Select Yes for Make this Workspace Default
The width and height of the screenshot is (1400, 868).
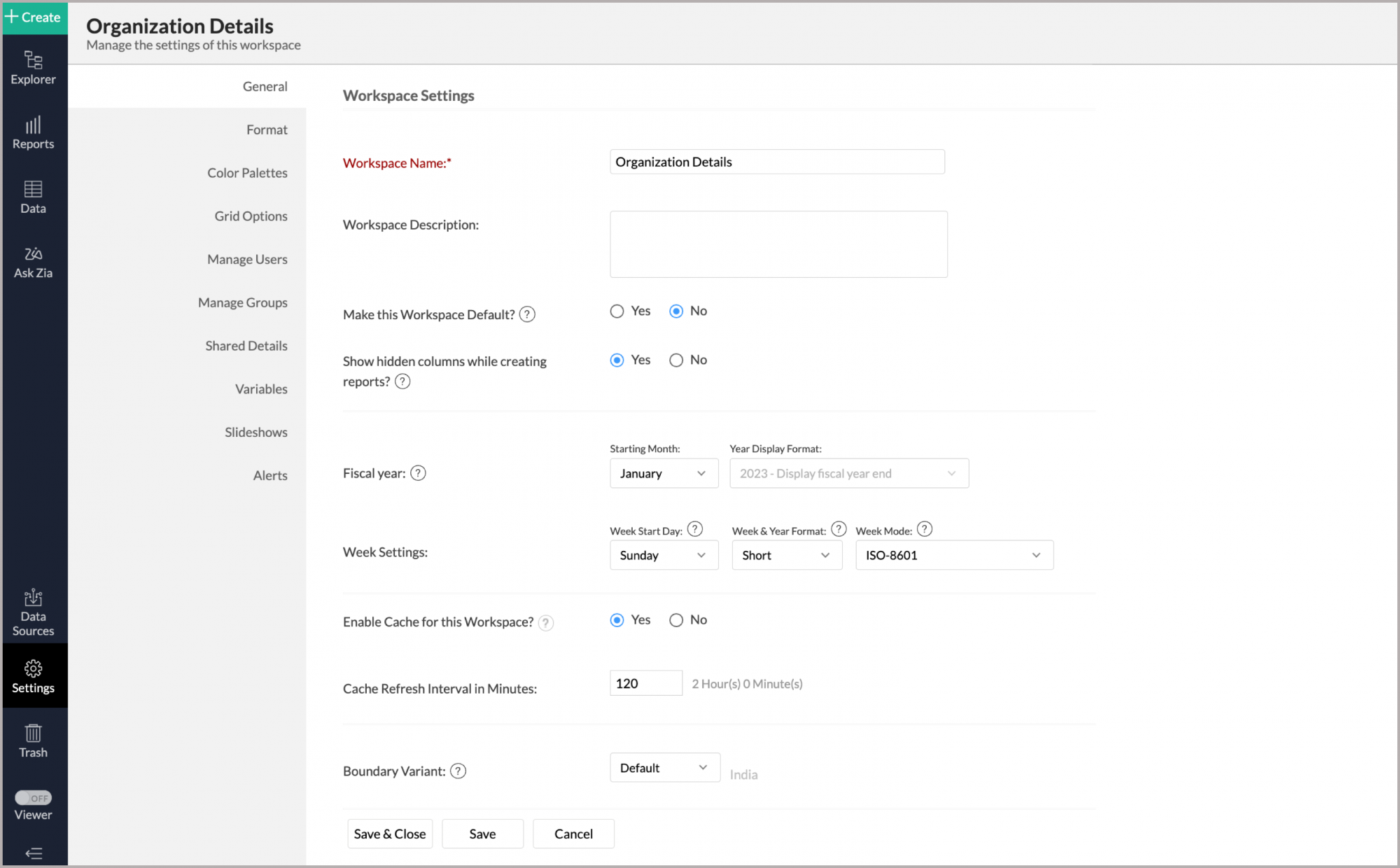[x=617, y=311]
